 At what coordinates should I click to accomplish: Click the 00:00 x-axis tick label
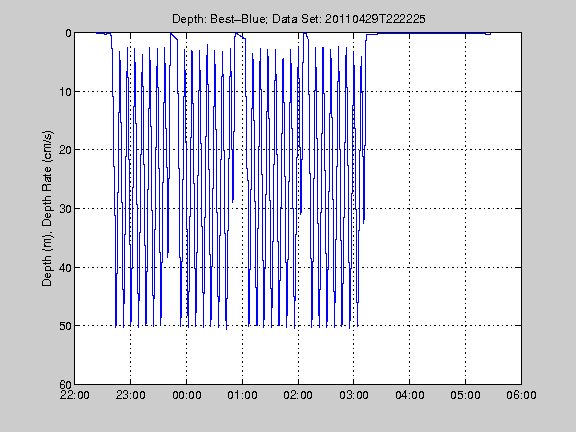tap(187, 395)
